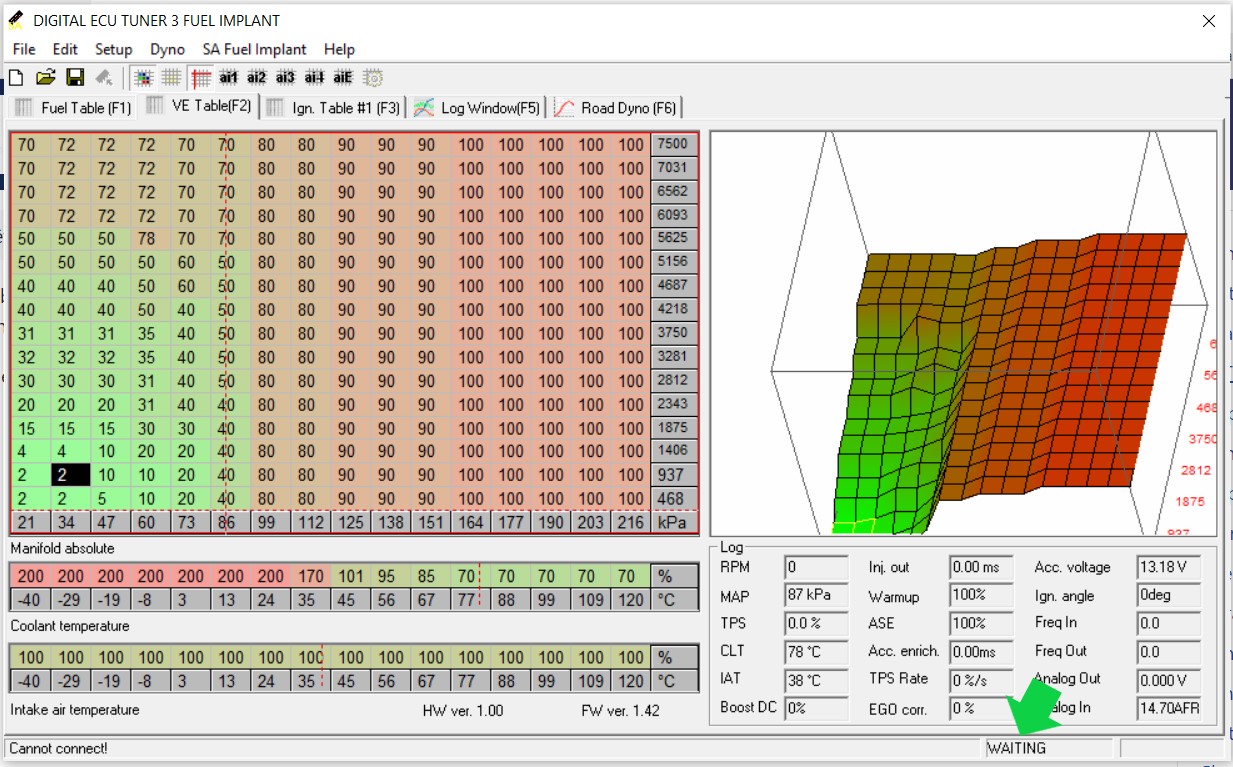Open the Setup menu
Image resolution: width=1233 pixels, height=767 pixels.
[x=114, y=49]
